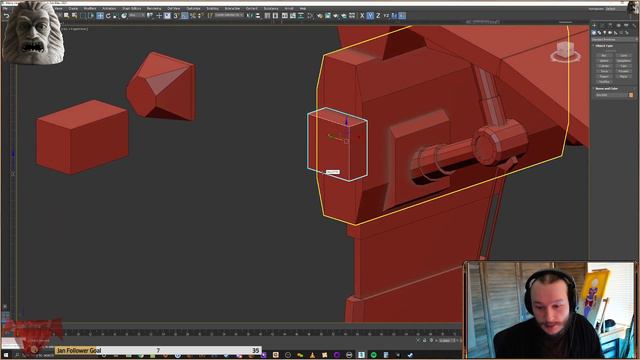Open the Customize menu

click(193, 8)
